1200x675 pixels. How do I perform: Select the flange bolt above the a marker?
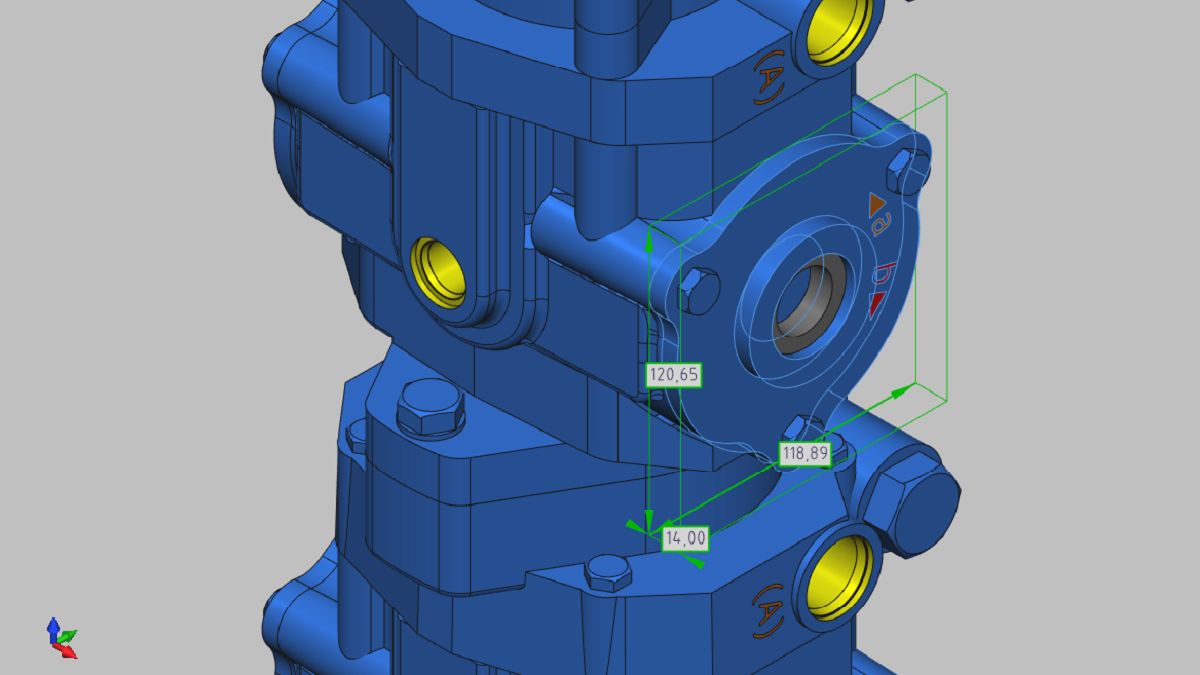908,171
